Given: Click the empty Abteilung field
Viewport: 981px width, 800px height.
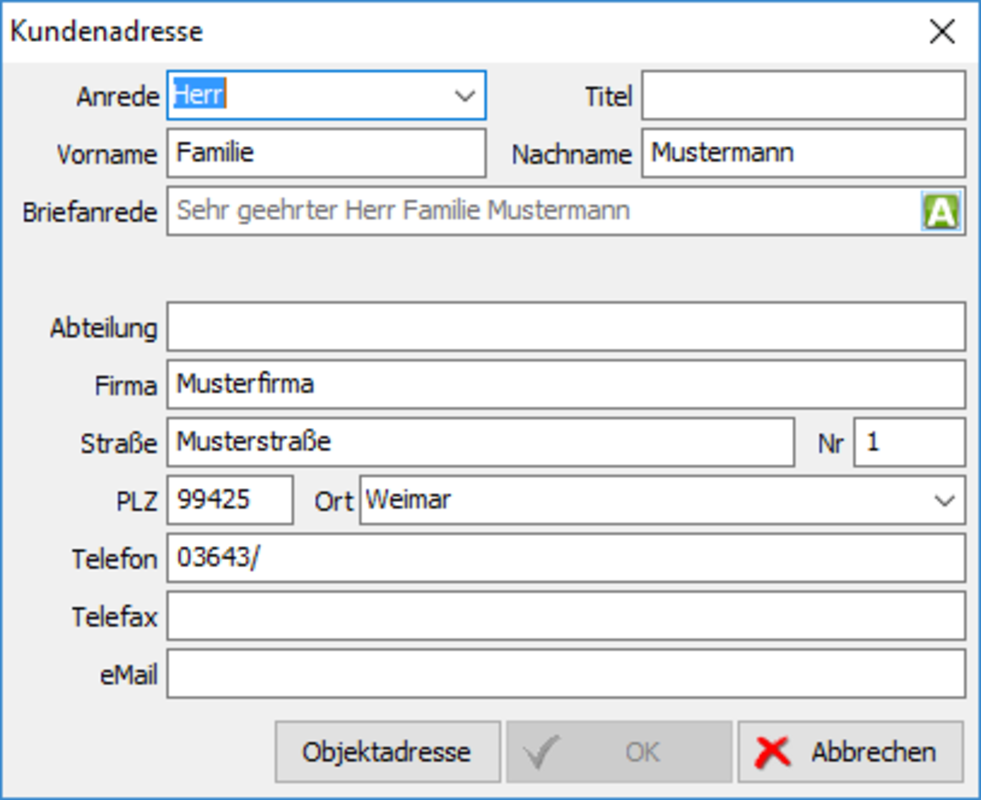Looking at the screenshot, I should [565, 327].
